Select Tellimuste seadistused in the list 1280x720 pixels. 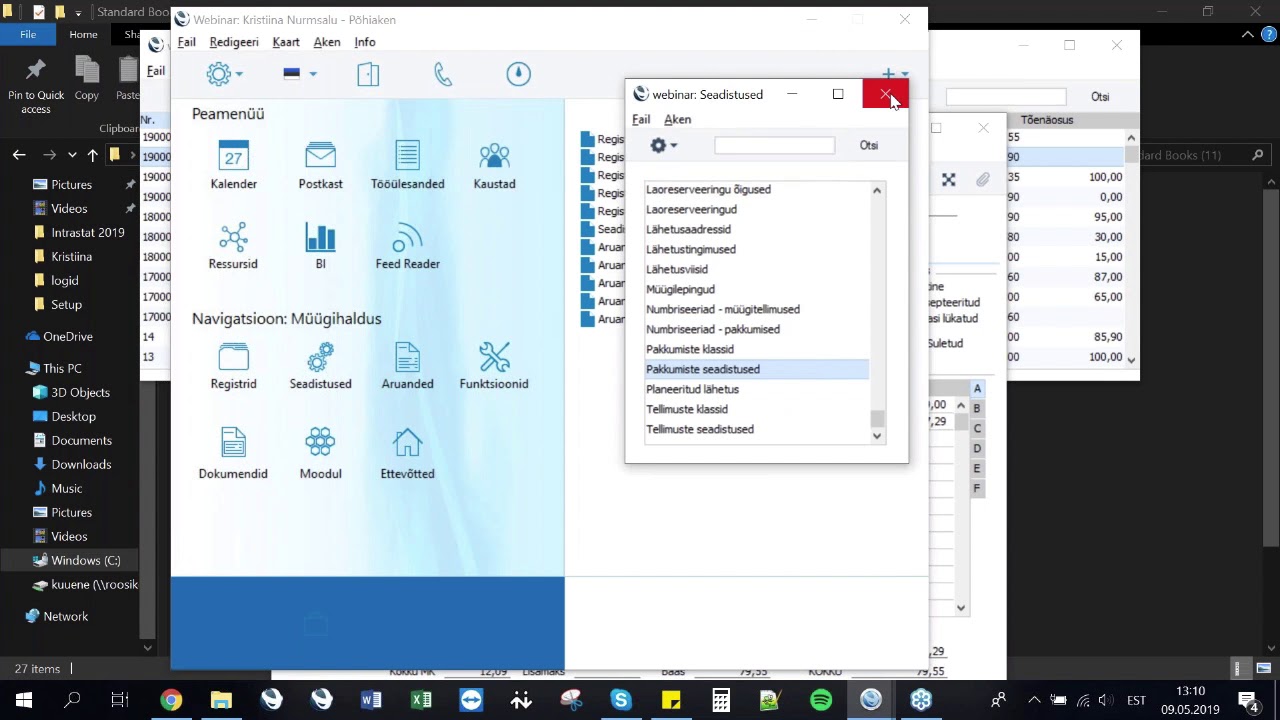point(757,429)
